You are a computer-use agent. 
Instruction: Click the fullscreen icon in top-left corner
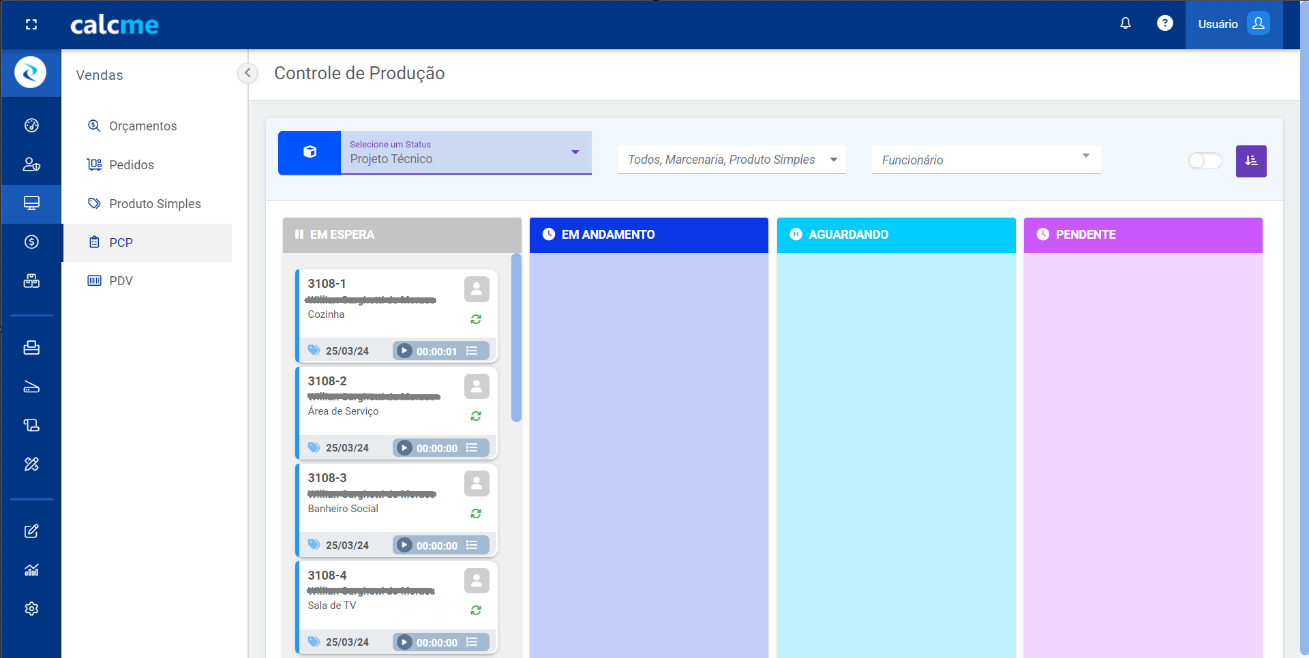pyautogui.click(x=31, y=24)
